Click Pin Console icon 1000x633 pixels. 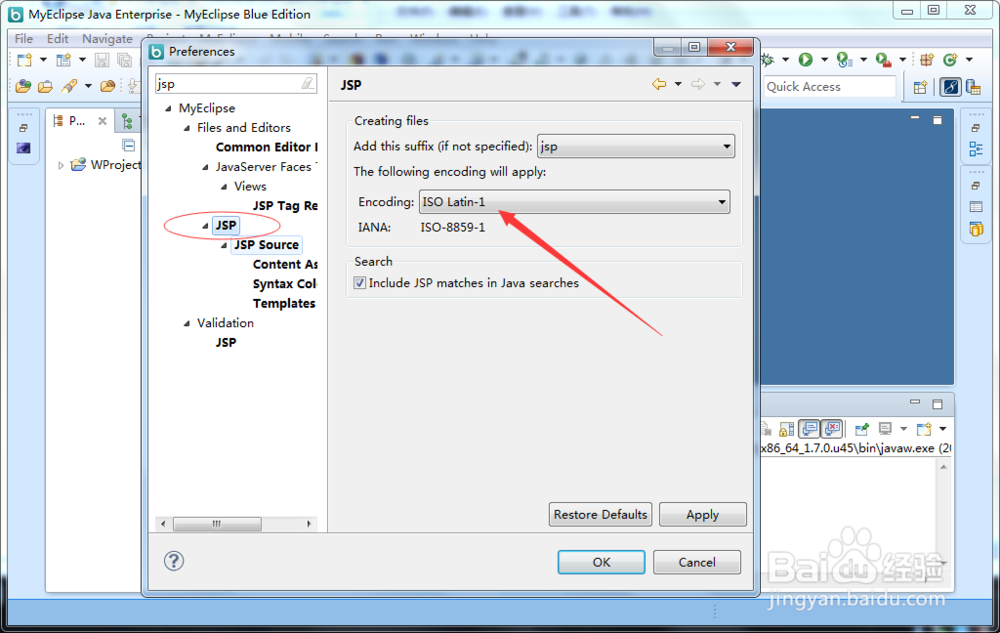862,429
